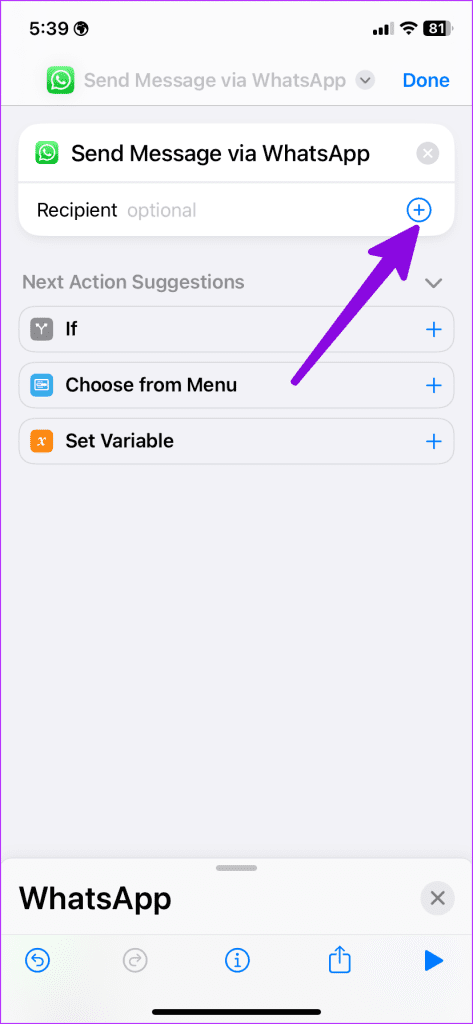Tap Done to finish editing
473x1024 pixels.
point(426,80)
